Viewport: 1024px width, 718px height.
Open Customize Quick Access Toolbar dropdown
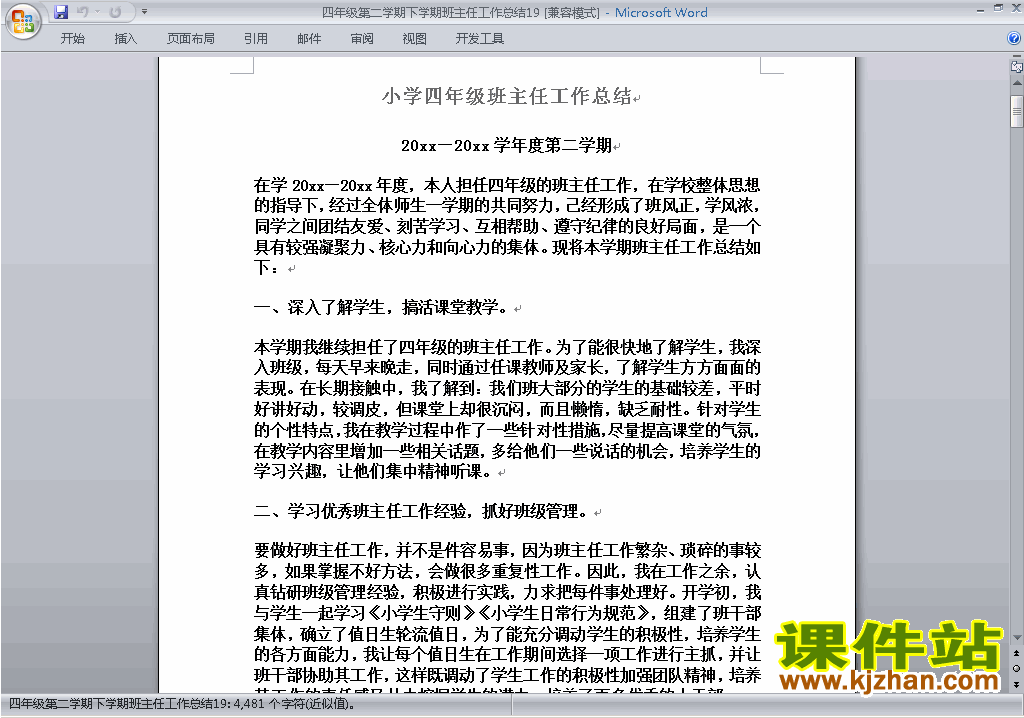point(144,12)
